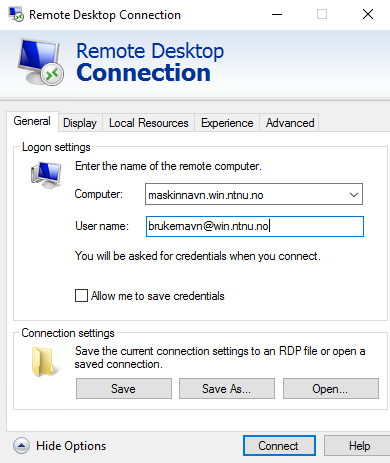Screen dimensions: 390x463
Task: Select the General tab
Action: tap(32, 121)
